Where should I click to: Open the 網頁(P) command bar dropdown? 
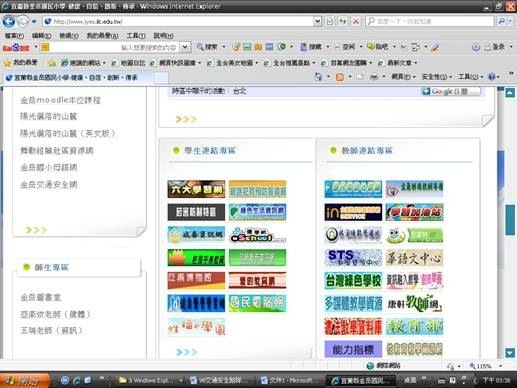(x=403, y=77)
